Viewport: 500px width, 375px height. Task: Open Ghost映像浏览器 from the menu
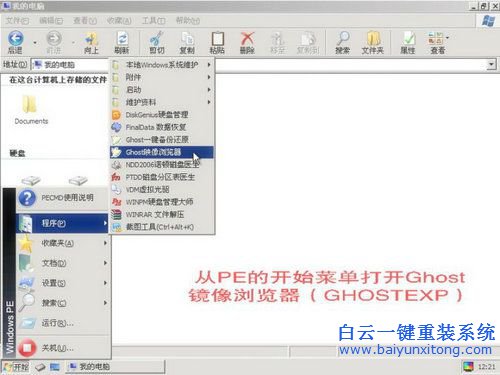click(162, 152)
